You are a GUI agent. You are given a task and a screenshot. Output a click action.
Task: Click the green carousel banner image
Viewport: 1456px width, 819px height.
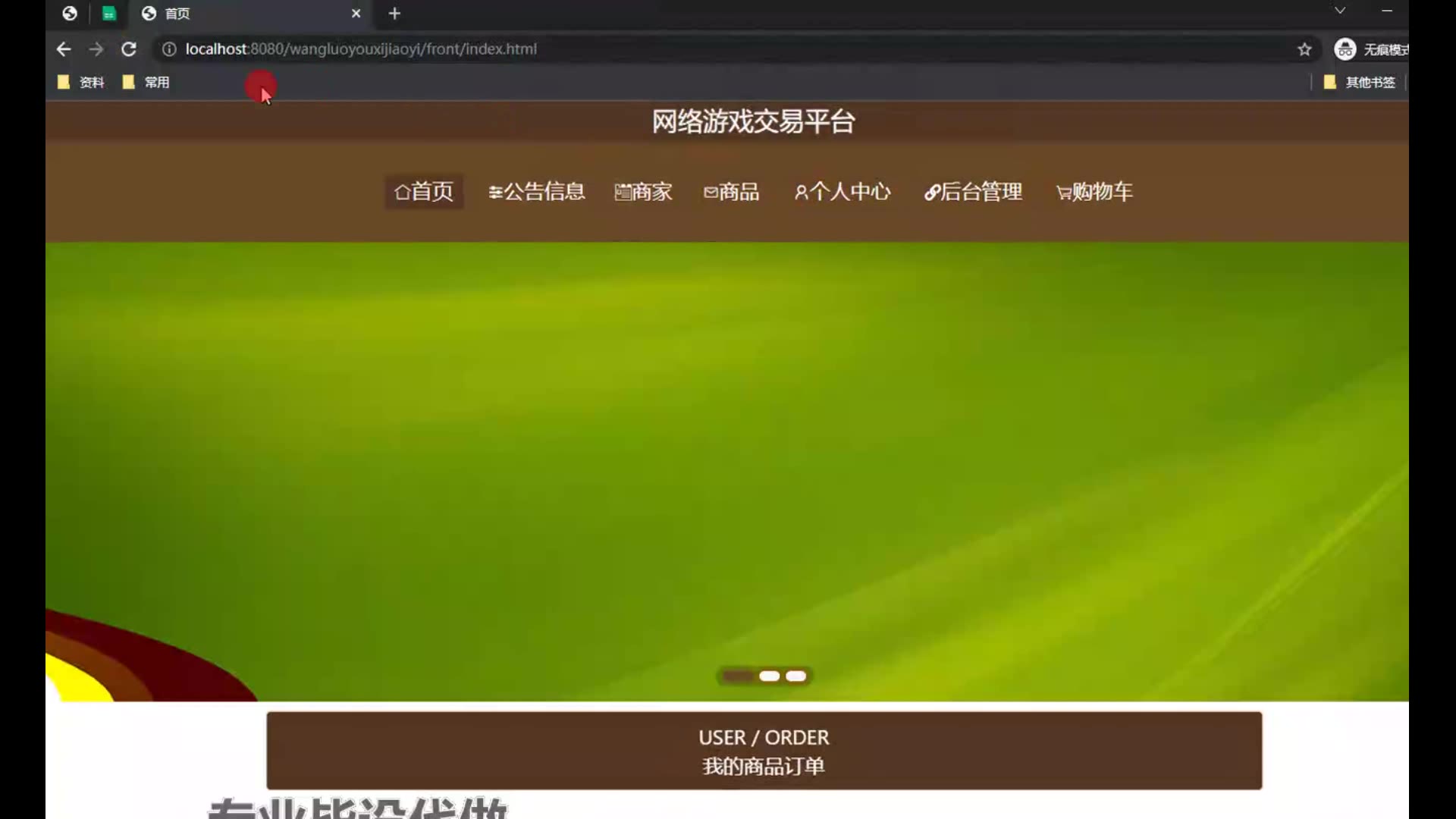(x=726, y=471)
